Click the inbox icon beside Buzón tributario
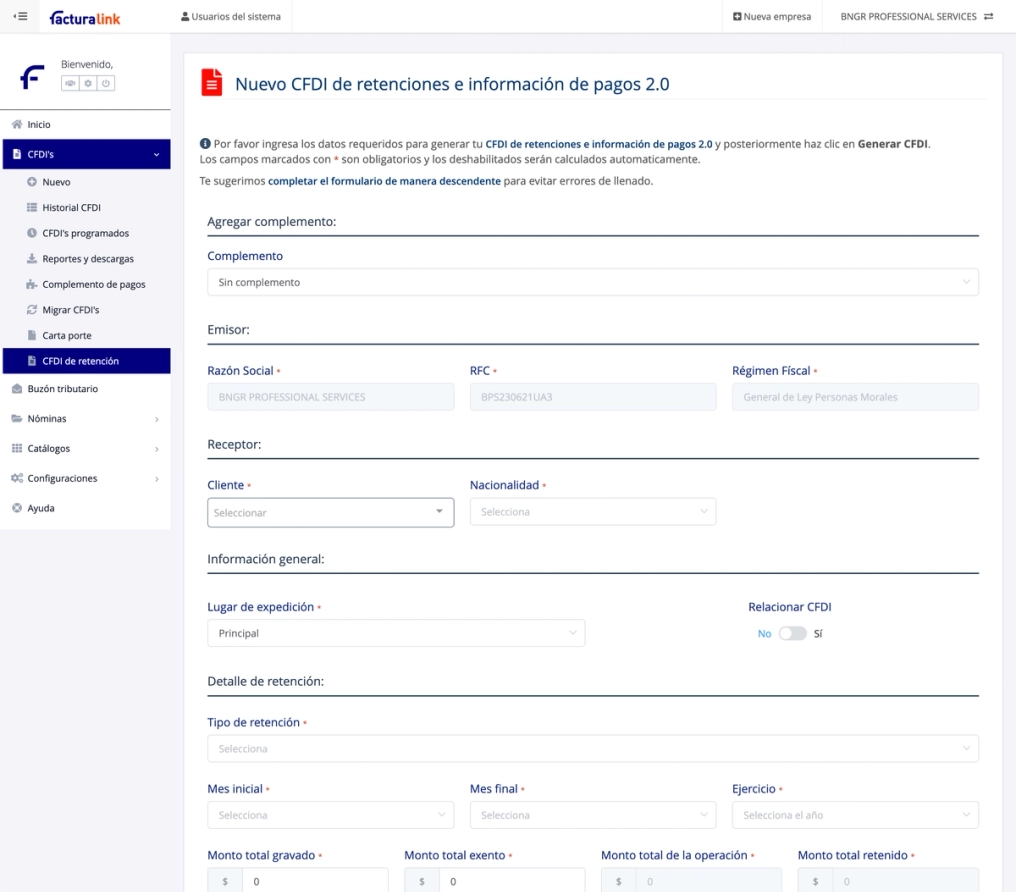This screenshot has width=1016, height=892. click(17, 389)
